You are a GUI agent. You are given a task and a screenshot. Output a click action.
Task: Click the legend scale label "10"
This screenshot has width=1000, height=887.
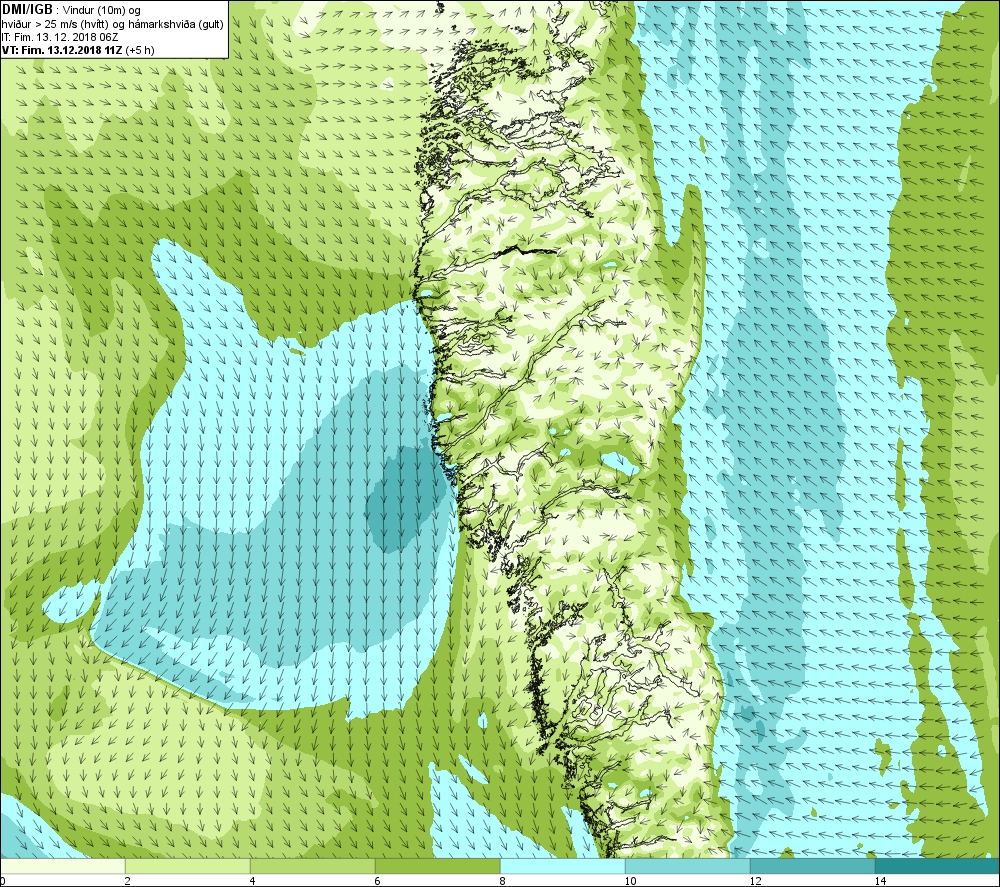point(630,881)
